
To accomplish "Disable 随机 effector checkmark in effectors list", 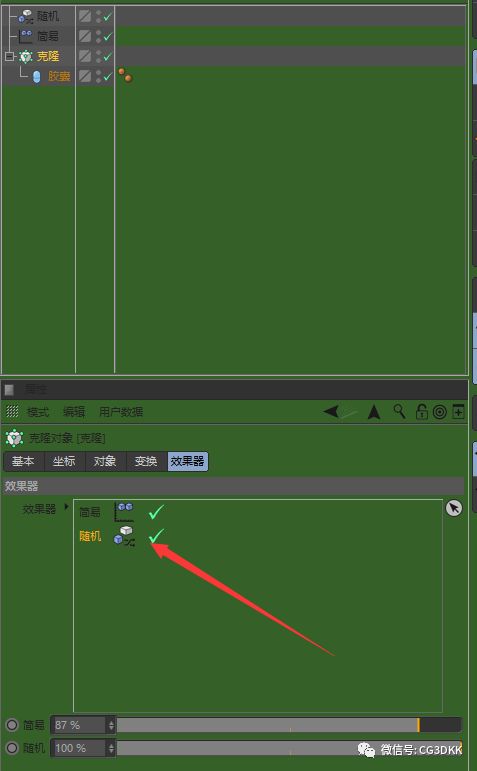I will pos(156,535).
